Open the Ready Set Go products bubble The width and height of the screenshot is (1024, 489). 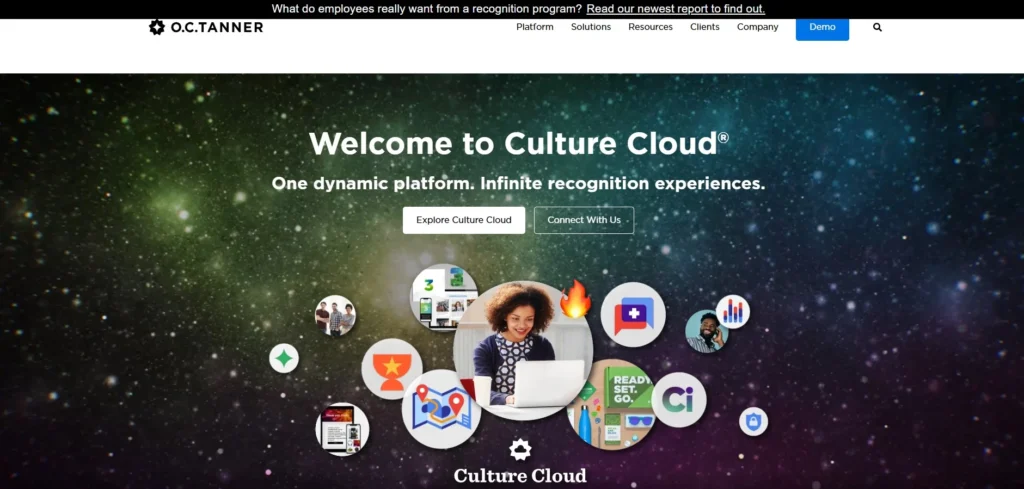tap(612, 405)
